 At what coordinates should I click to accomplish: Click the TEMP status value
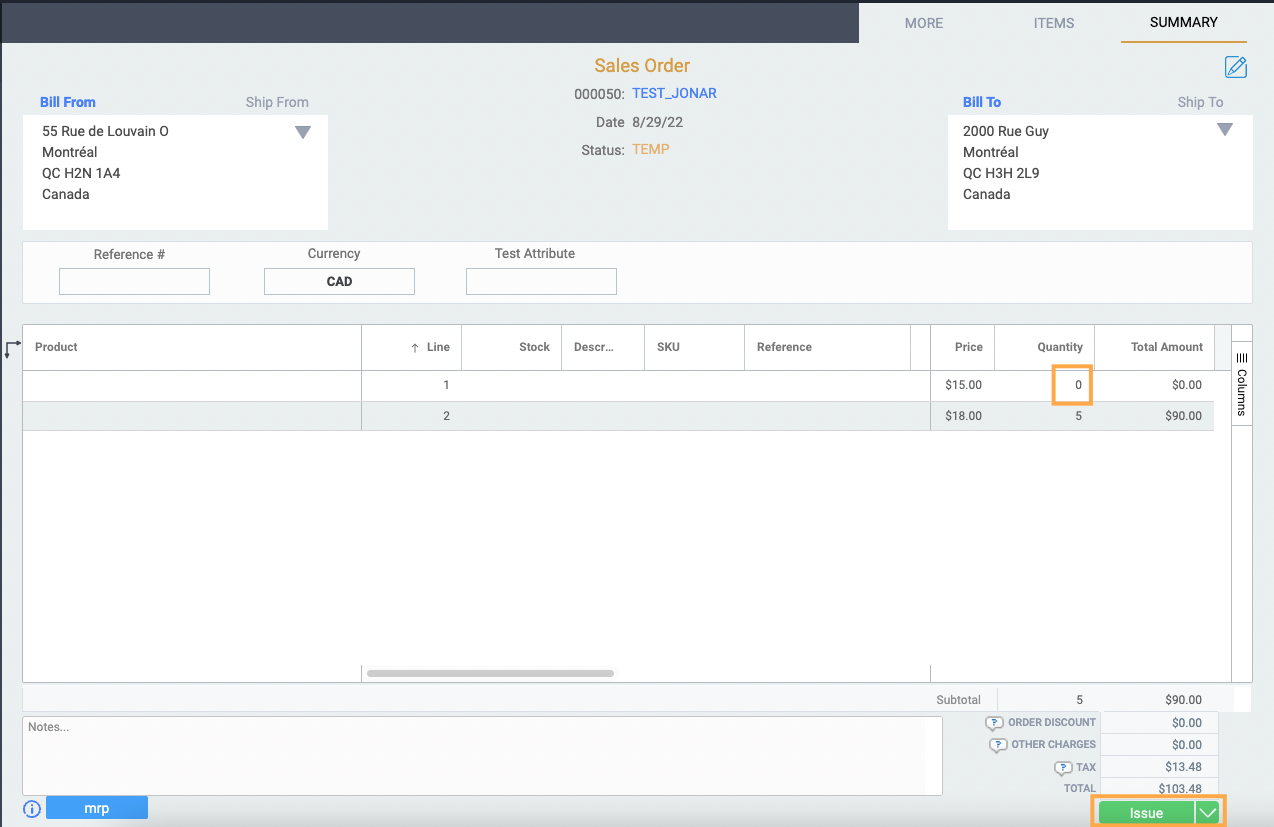pos(651,149)
